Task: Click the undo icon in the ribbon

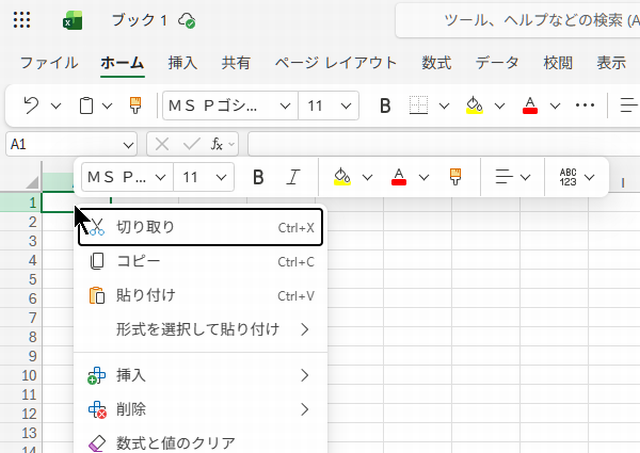Action: click(x=31, y=105)
